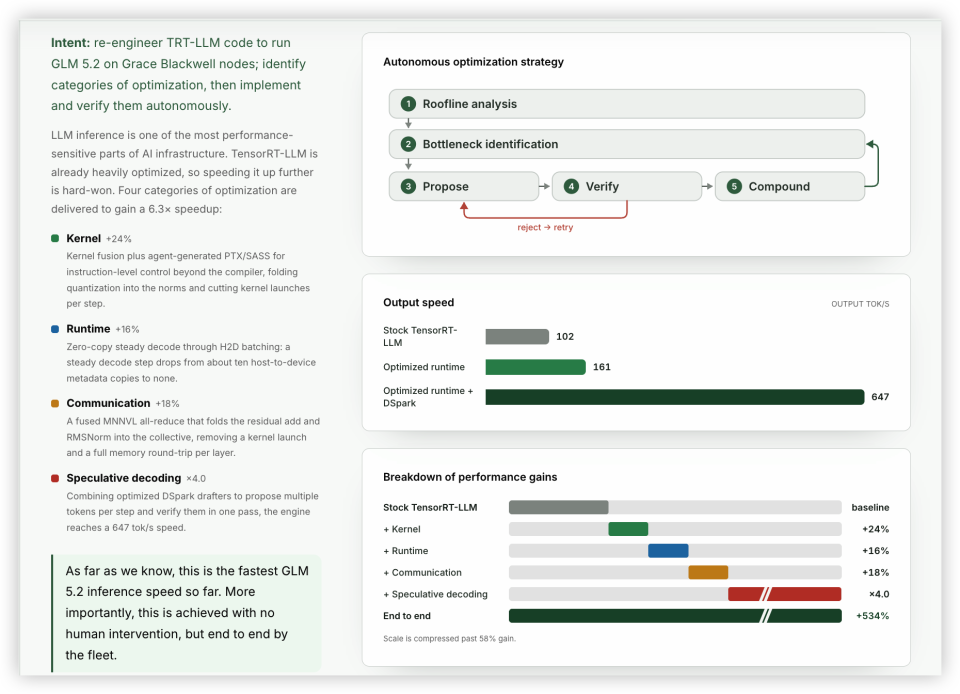Click the blue + Runtime gain segment
The image size is (960, 694).
click(x=668, y=551)
